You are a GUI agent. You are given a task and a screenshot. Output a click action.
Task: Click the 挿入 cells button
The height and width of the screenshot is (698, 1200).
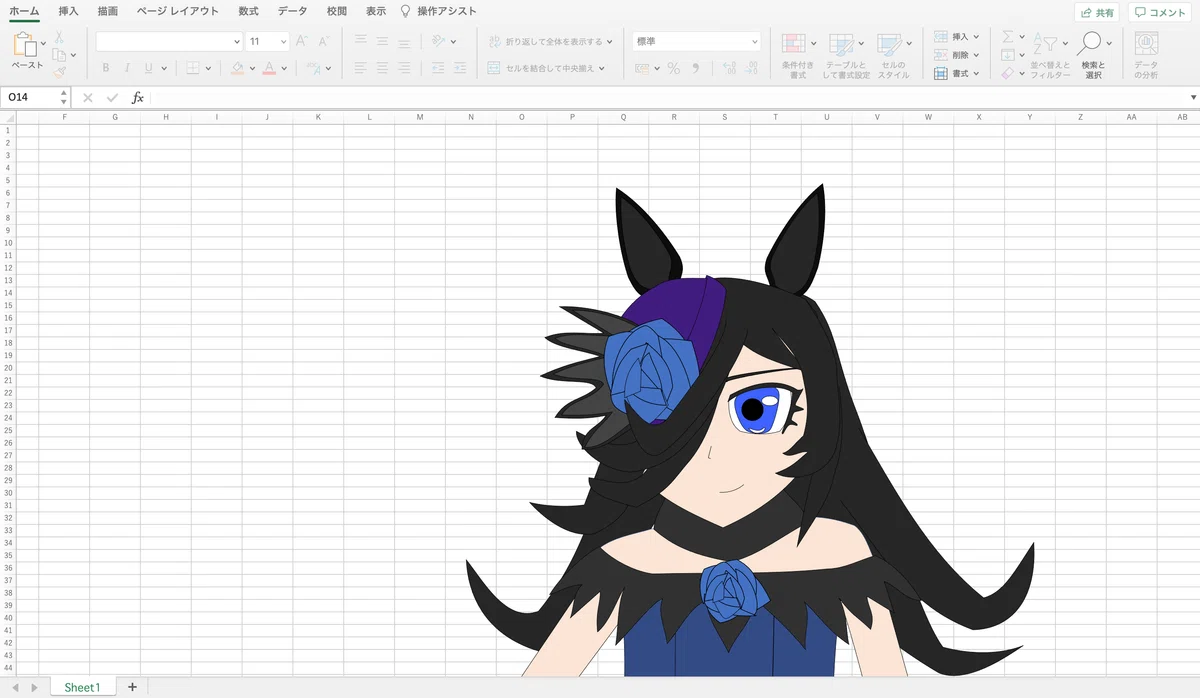pos(956,36)
